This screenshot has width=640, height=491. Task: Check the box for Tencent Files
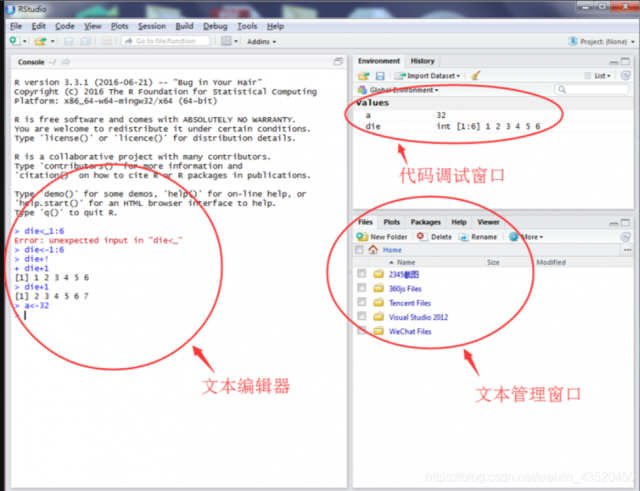click(362, 302)
